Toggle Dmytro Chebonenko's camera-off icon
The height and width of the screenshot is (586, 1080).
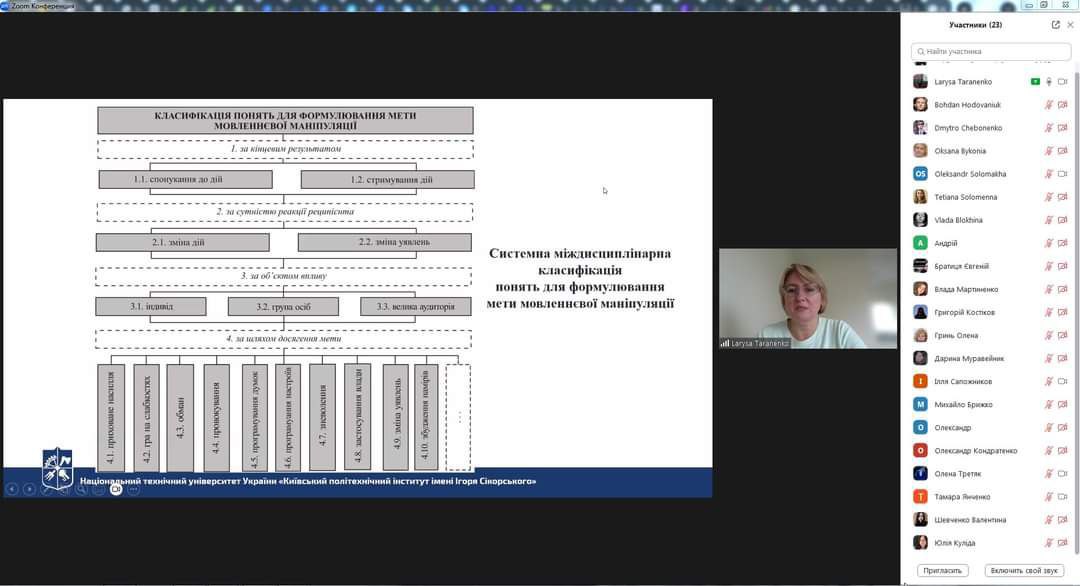1063,128
